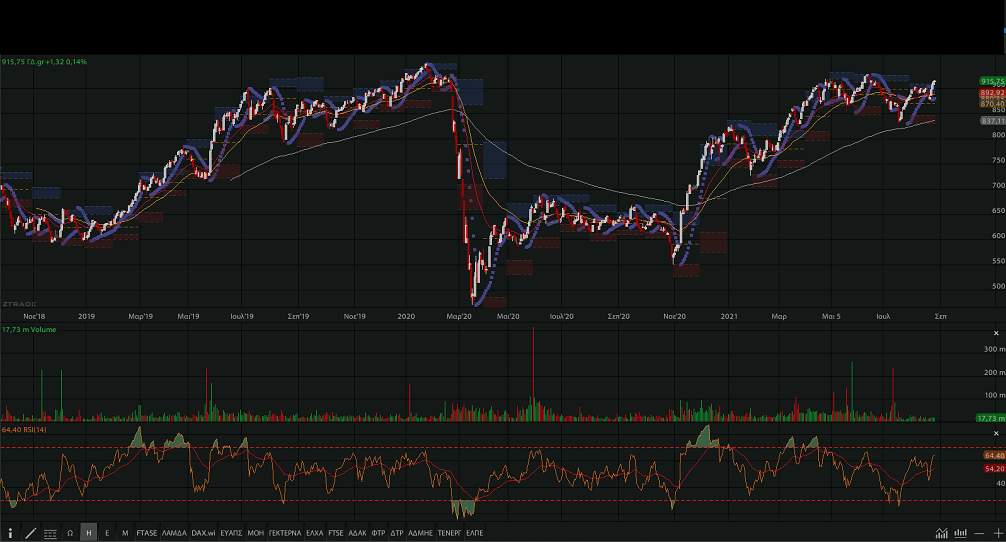
Task: Switch to the DAX.wi symbol
Action: click(x=204, y=534)
